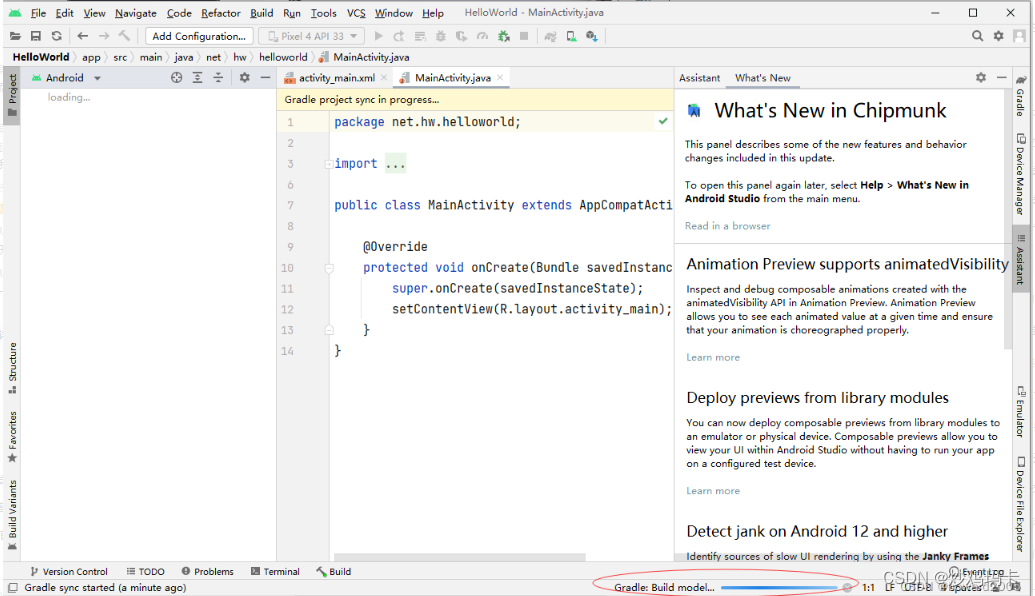Click the Save All toolbar icon
Image resolution: width=1035 pixels, height=596 pixels.
pyautogui.click(x=36, y=36)
